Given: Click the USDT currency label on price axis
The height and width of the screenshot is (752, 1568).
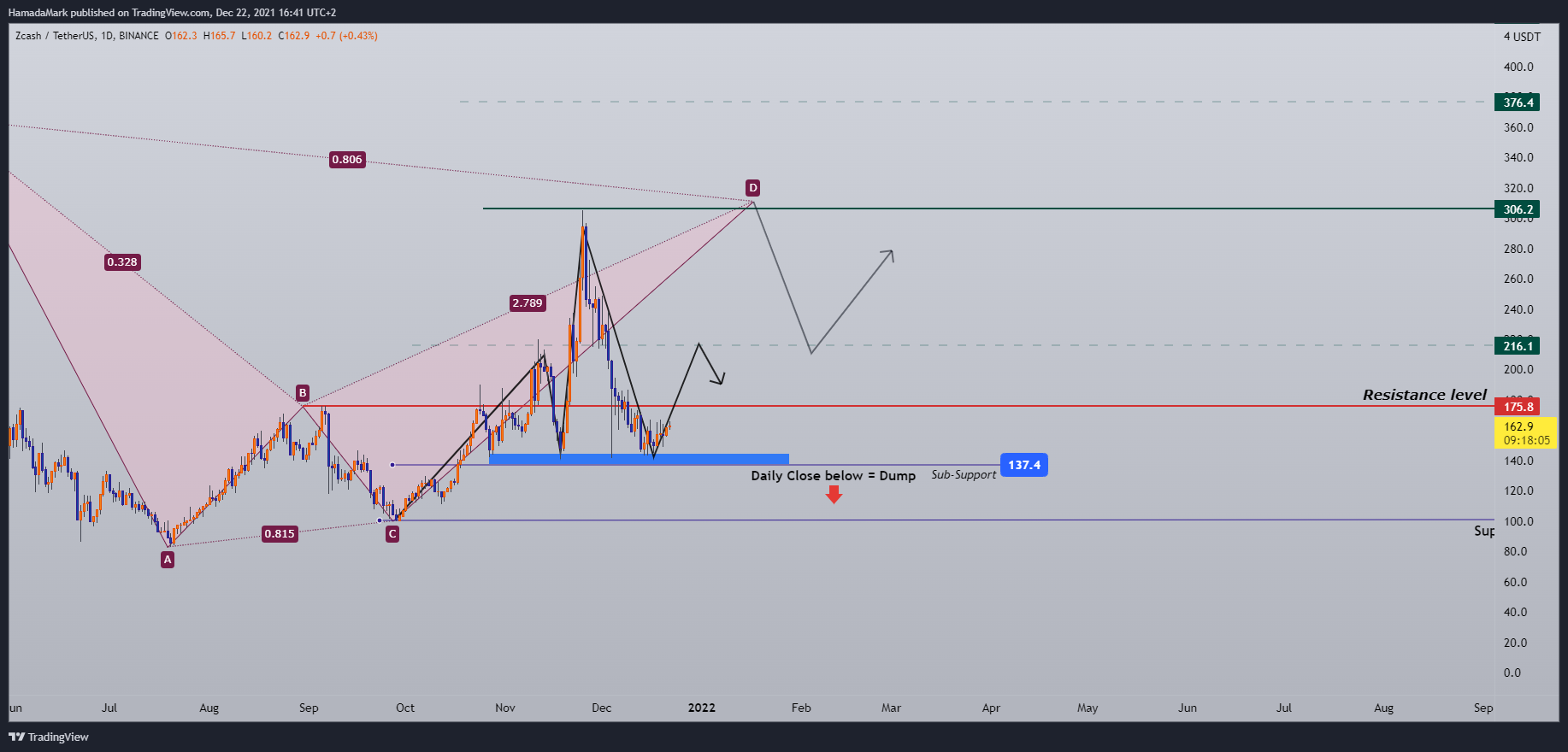Looking at the screenshot, I should coord(1526,37).
